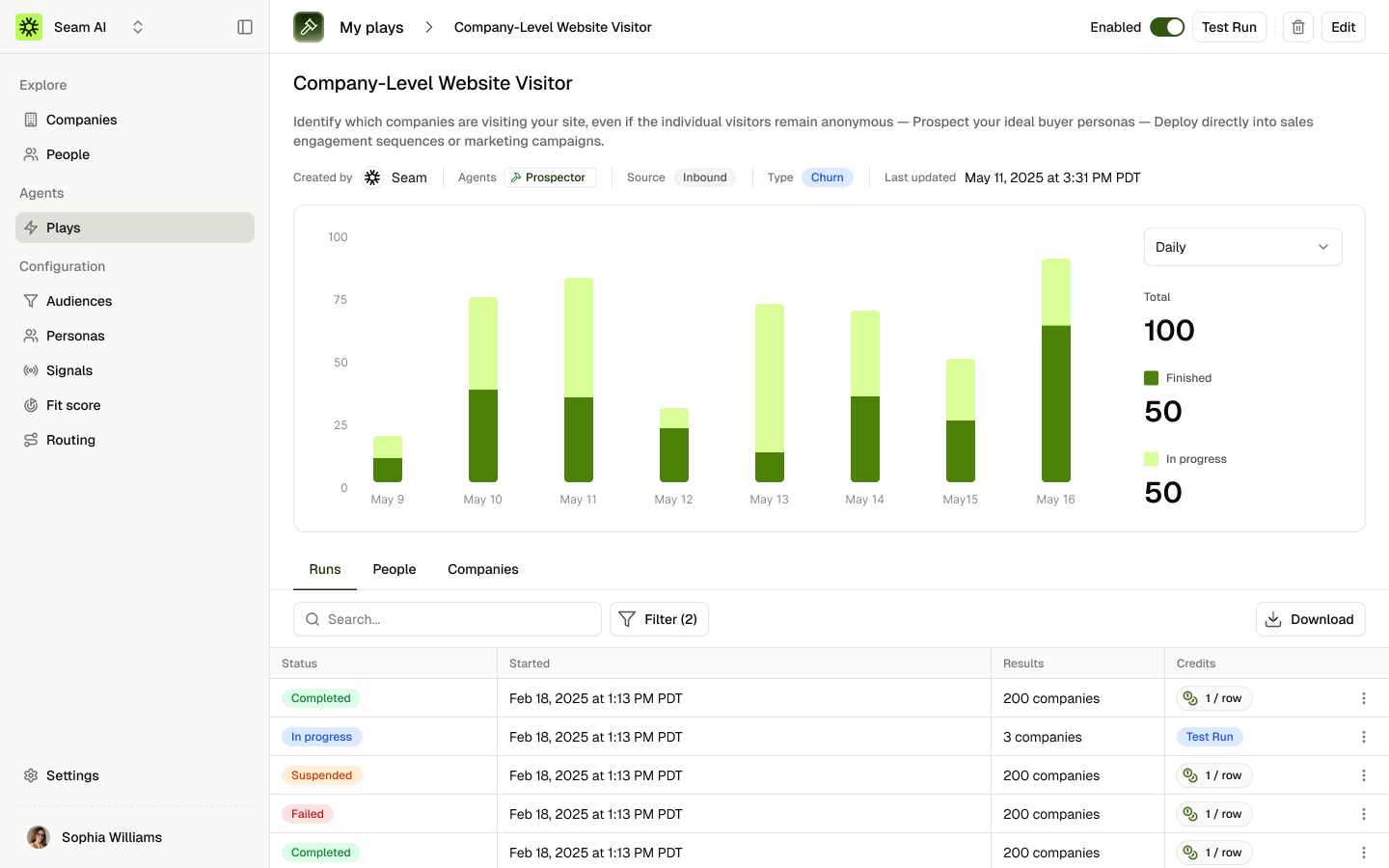
Task: Expand the Seam AI workspace switcher
Action: coord(138,27)
